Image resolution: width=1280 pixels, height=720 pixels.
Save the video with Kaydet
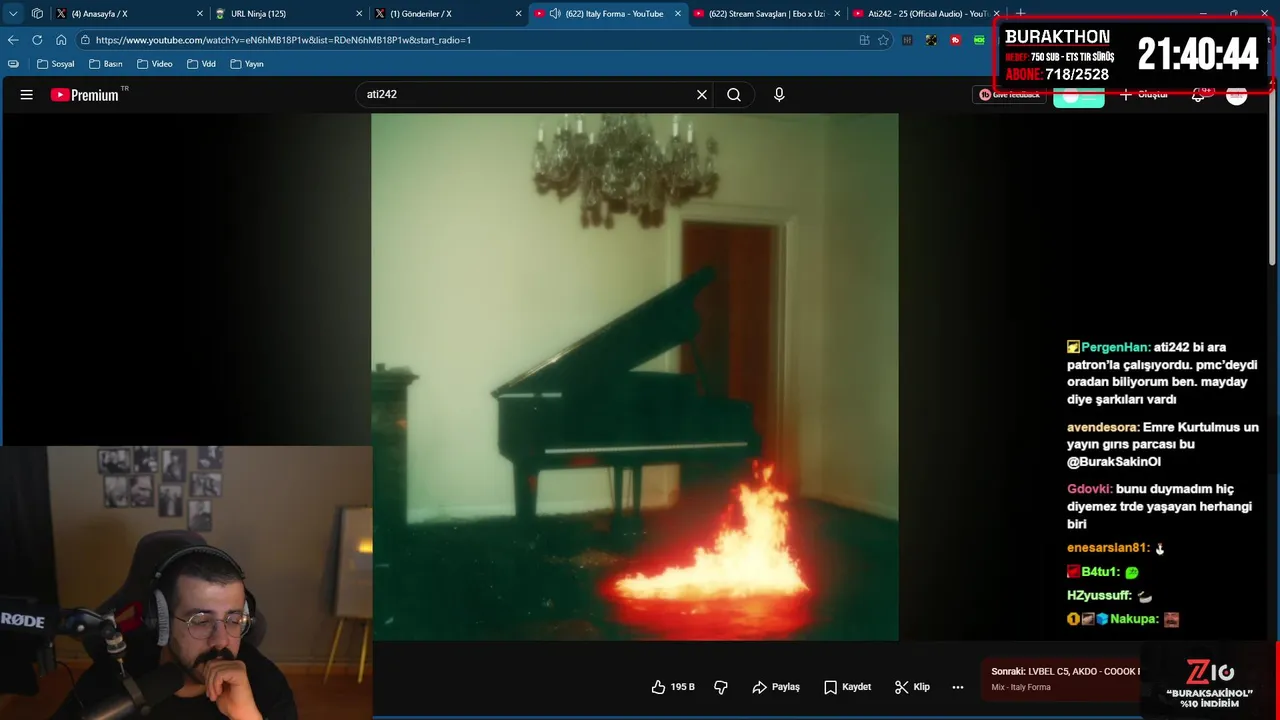[847, 687]
